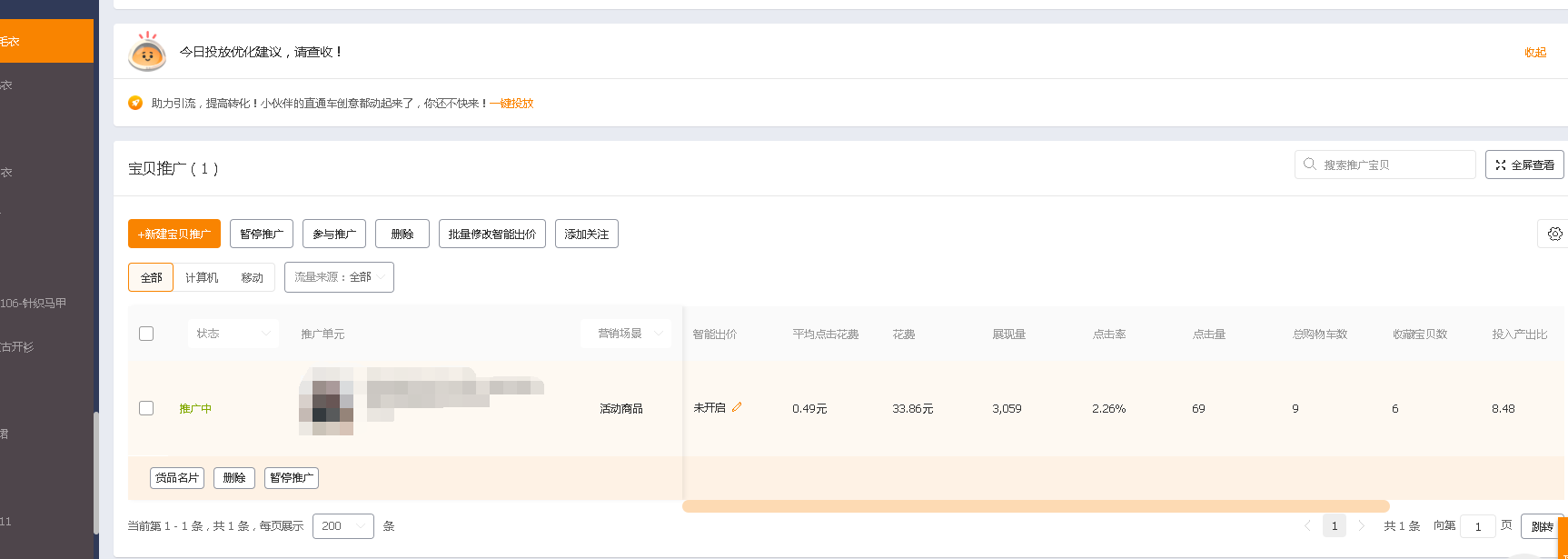This screenshot has width=1568, height=559.
Task: Switch to the 计算机 tab
Action: [202, 277]
